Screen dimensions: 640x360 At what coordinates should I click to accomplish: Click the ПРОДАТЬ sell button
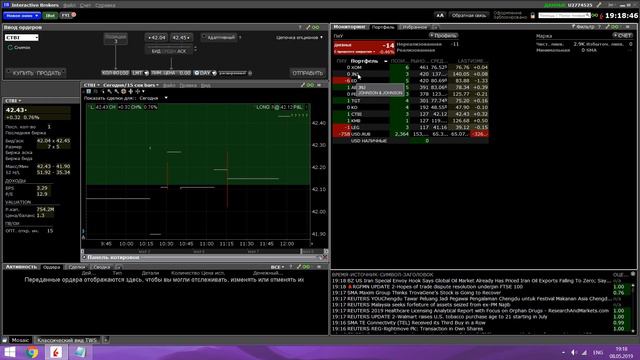(x=50, y=73)
